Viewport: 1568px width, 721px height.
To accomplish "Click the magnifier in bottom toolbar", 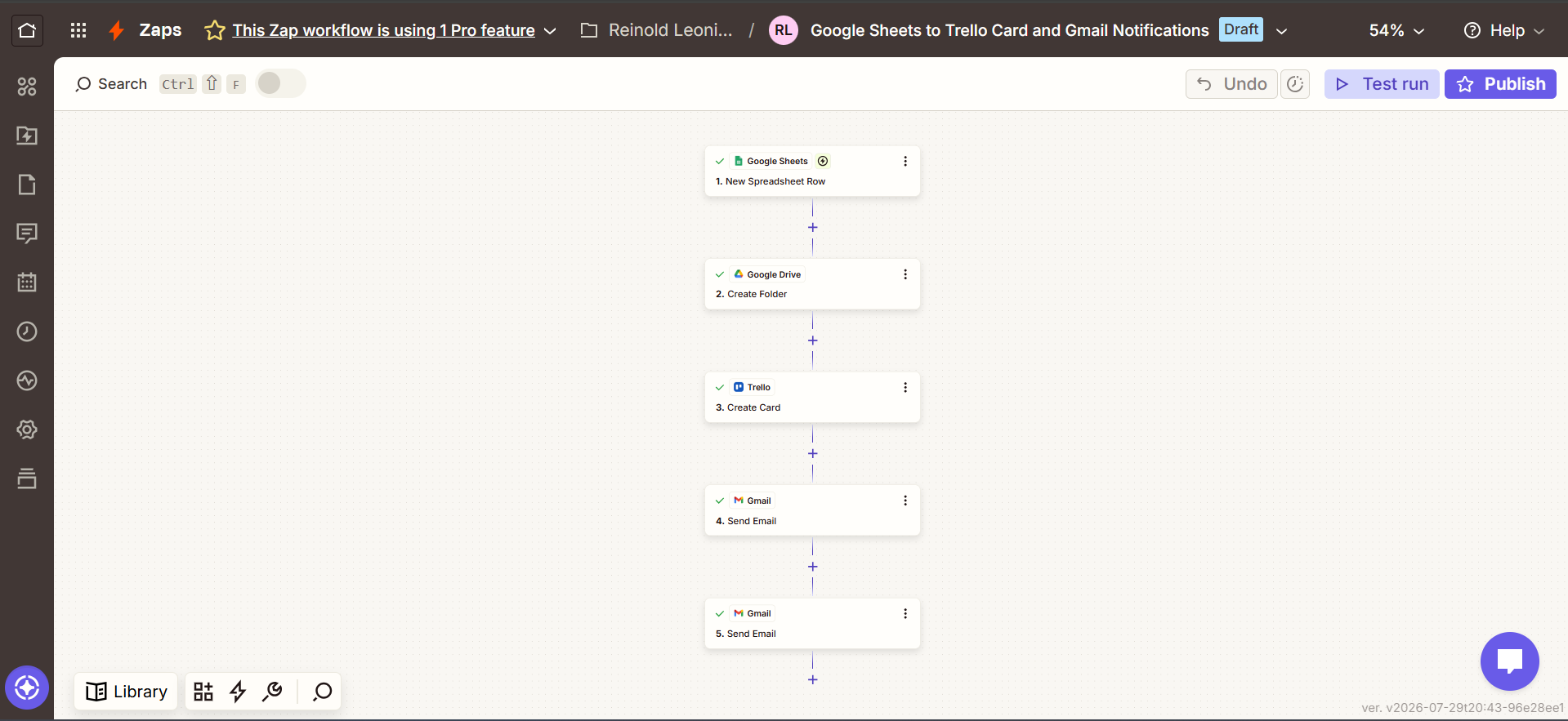I will (x=323, y=692).
